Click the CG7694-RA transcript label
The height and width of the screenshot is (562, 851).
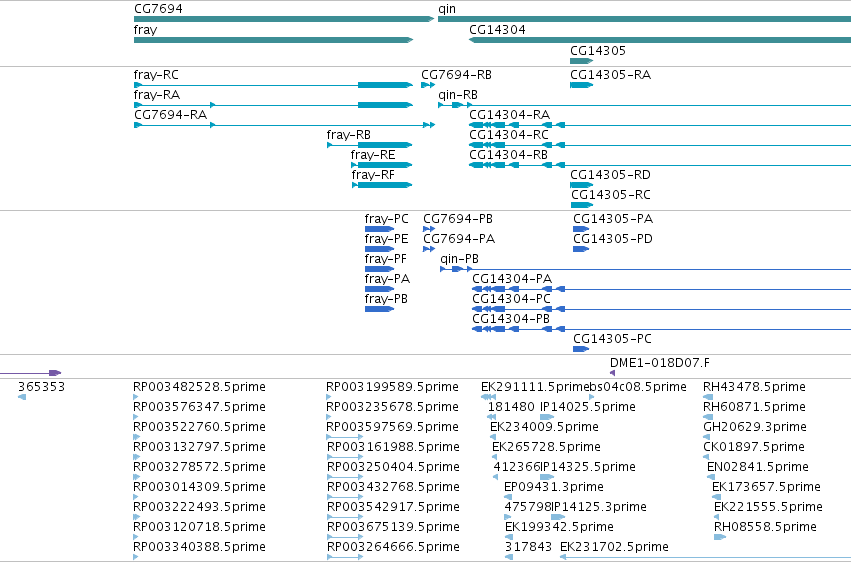point(170,115)
